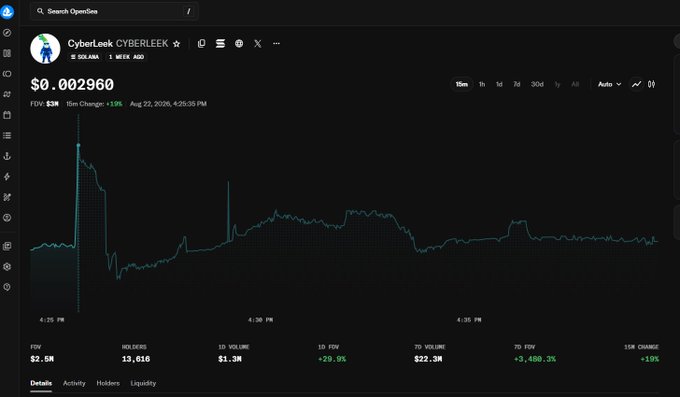Click the 7D Volume $22.3M stat

(430, 354)
